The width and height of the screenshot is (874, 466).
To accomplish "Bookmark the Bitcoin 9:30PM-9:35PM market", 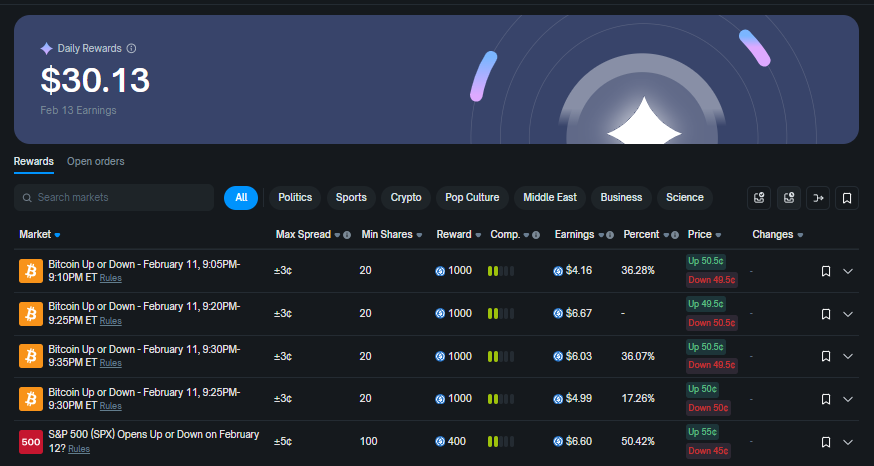I will coord(826,356).
